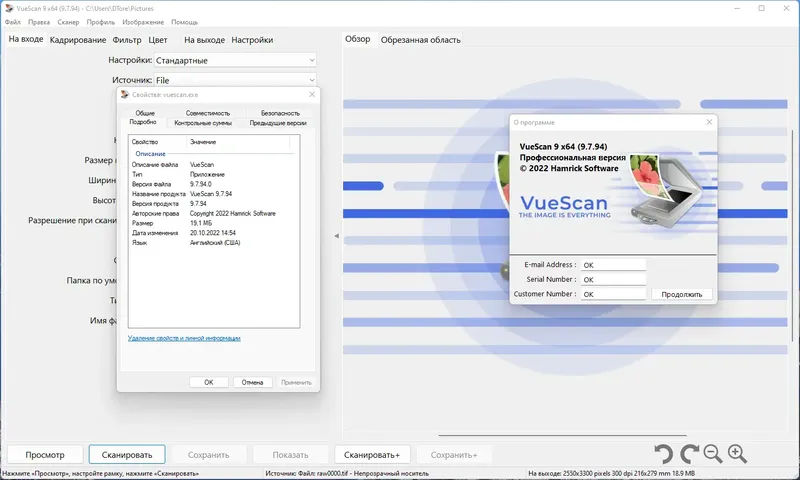Switch to the На входе tab
Image resolution: width=800 pixels, height=480 pixels.
pyautogui.click(x=26, y=39)
